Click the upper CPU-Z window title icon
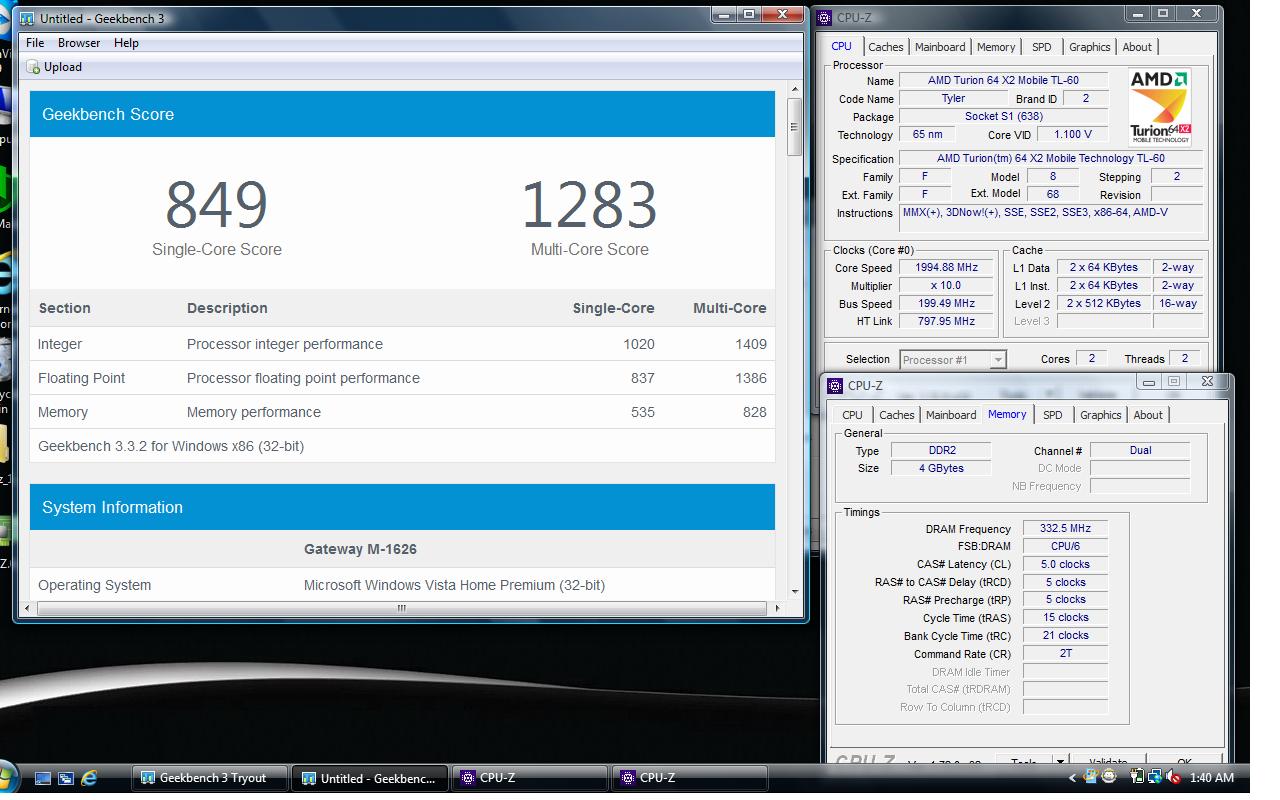Viewport: 1280px width, 800px height. 824,17
